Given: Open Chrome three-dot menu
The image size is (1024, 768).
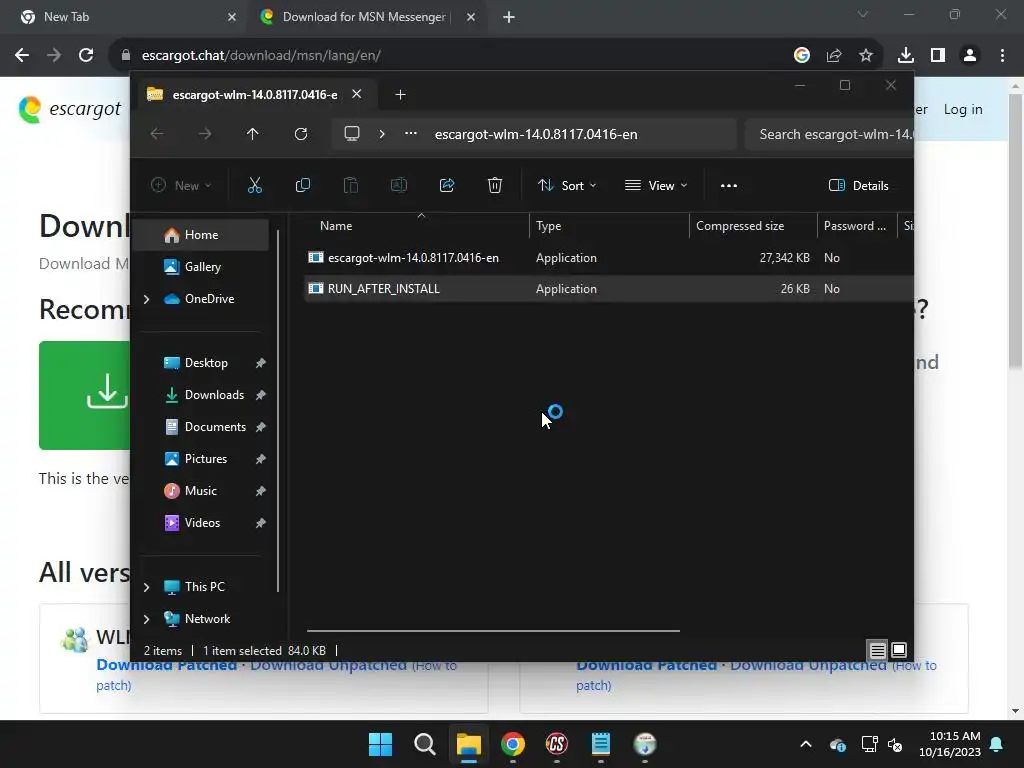Looking at the screenshot, I should pyautogui.click(x=1002, y=56).
